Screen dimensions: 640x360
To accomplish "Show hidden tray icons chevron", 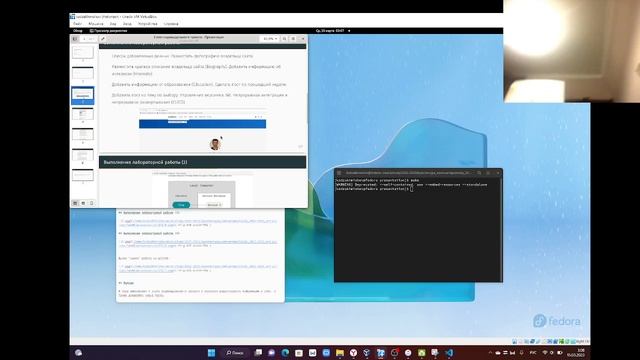I will (490, 353).
